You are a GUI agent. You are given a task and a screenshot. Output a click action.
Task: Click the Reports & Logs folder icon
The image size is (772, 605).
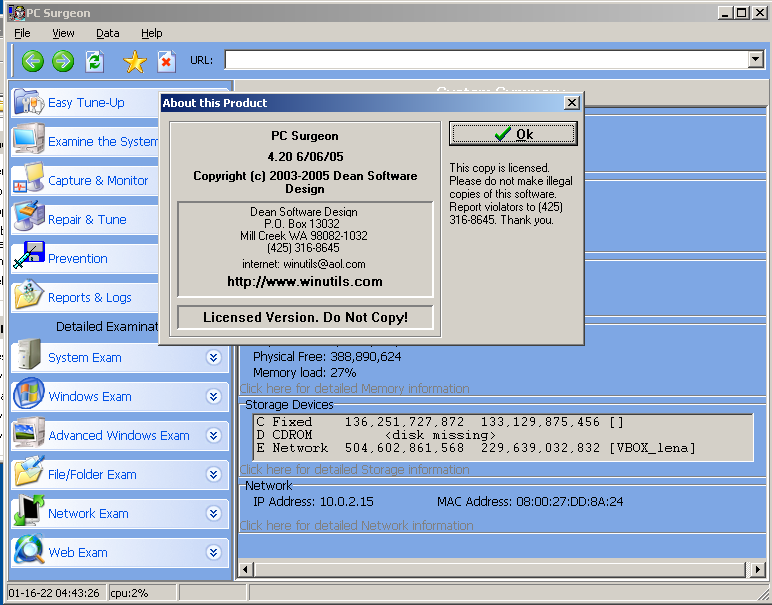[x=29, y=295]
